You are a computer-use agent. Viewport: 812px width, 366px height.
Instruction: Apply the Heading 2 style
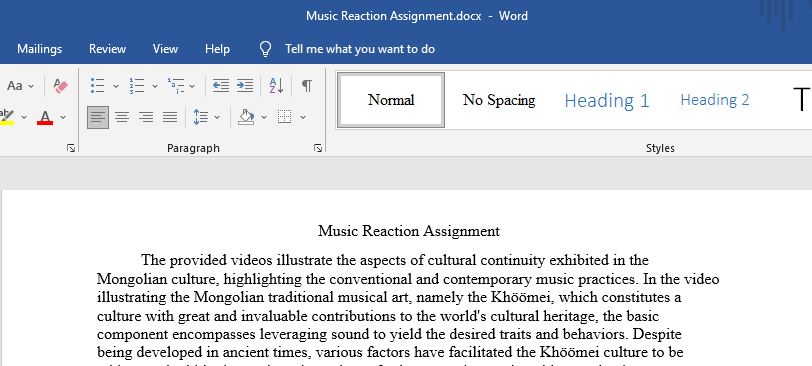[x=715, y=99]
